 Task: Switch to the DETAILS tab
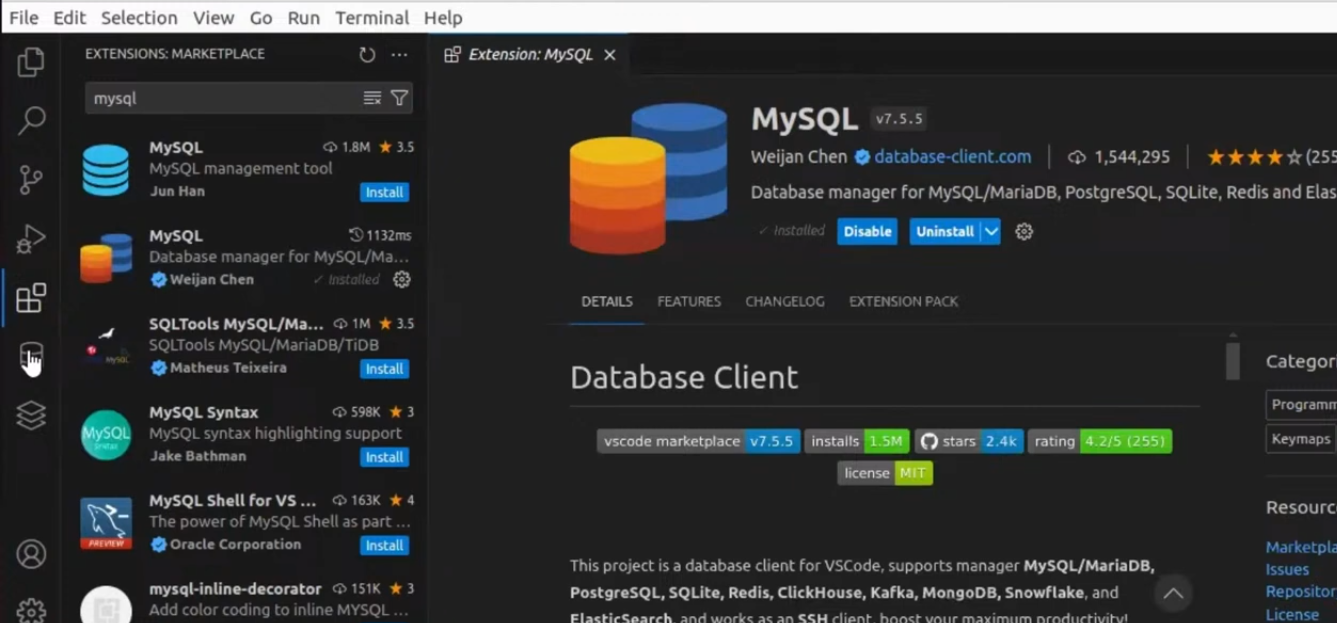click(x=607, y=301)
